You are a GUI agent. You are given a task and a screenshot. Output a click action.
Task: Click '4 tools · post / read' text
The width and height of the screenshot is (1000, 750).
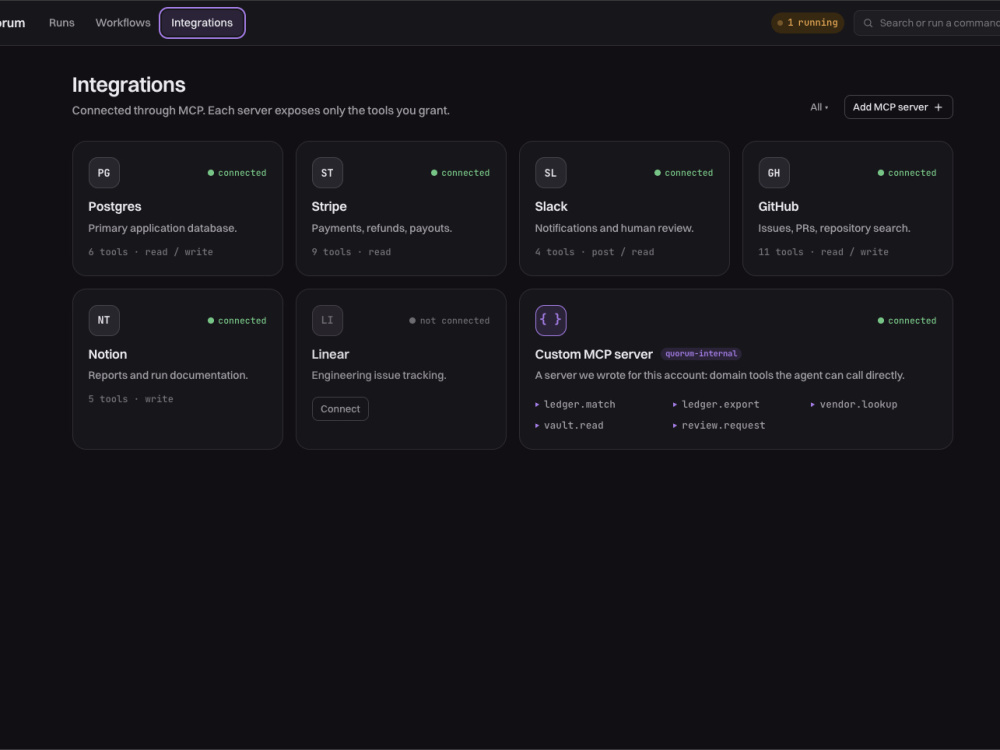(x=594, y=252)
